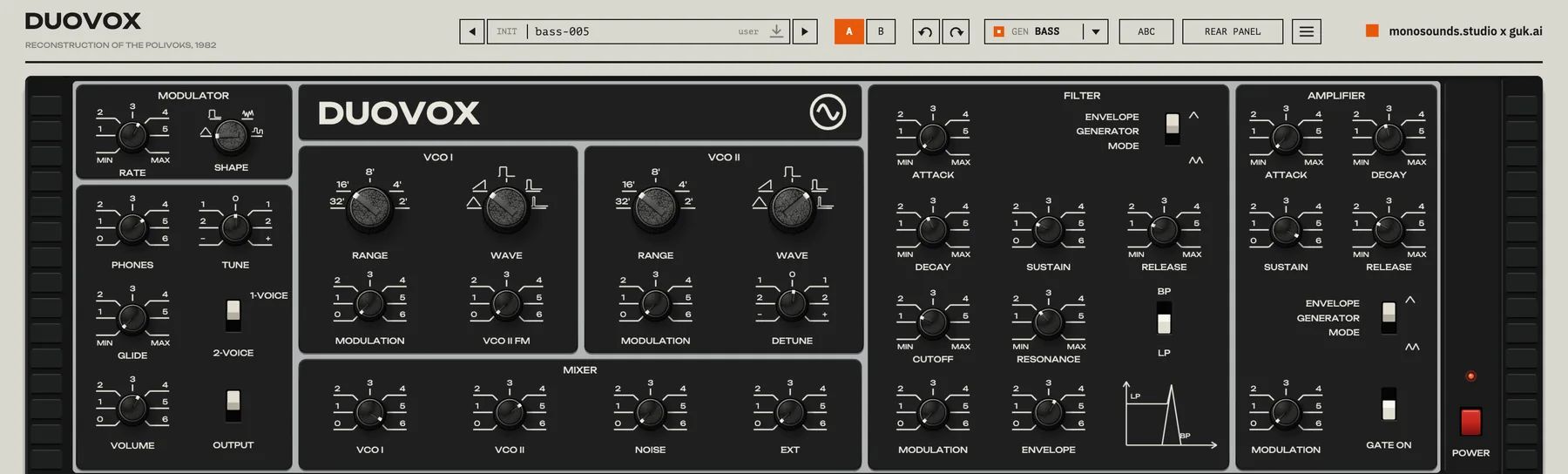The width and height of the screenshot is (1568, 474).
Task: Click the Filter Cutoff knob
Action: pyautogui.click(x=933, y=322)
